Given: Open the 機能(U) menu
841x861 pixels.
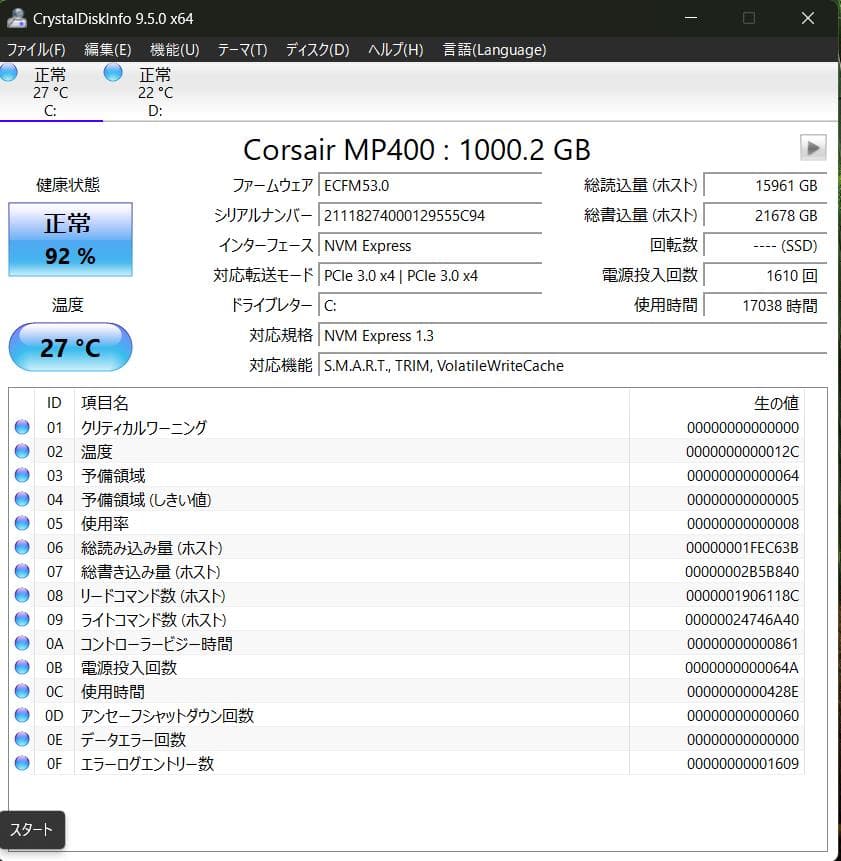Looking at the screenshot, I should coord(175,50).
